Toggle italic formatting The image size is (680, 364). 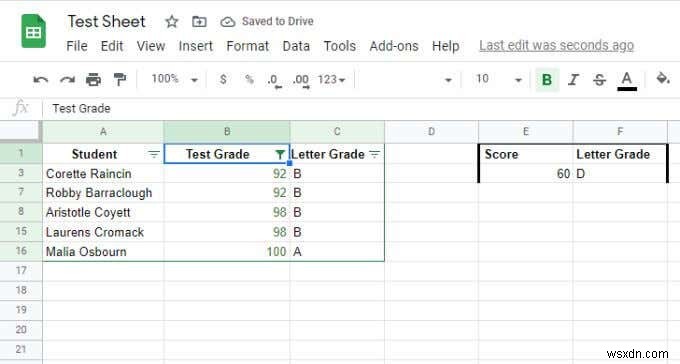573,79
